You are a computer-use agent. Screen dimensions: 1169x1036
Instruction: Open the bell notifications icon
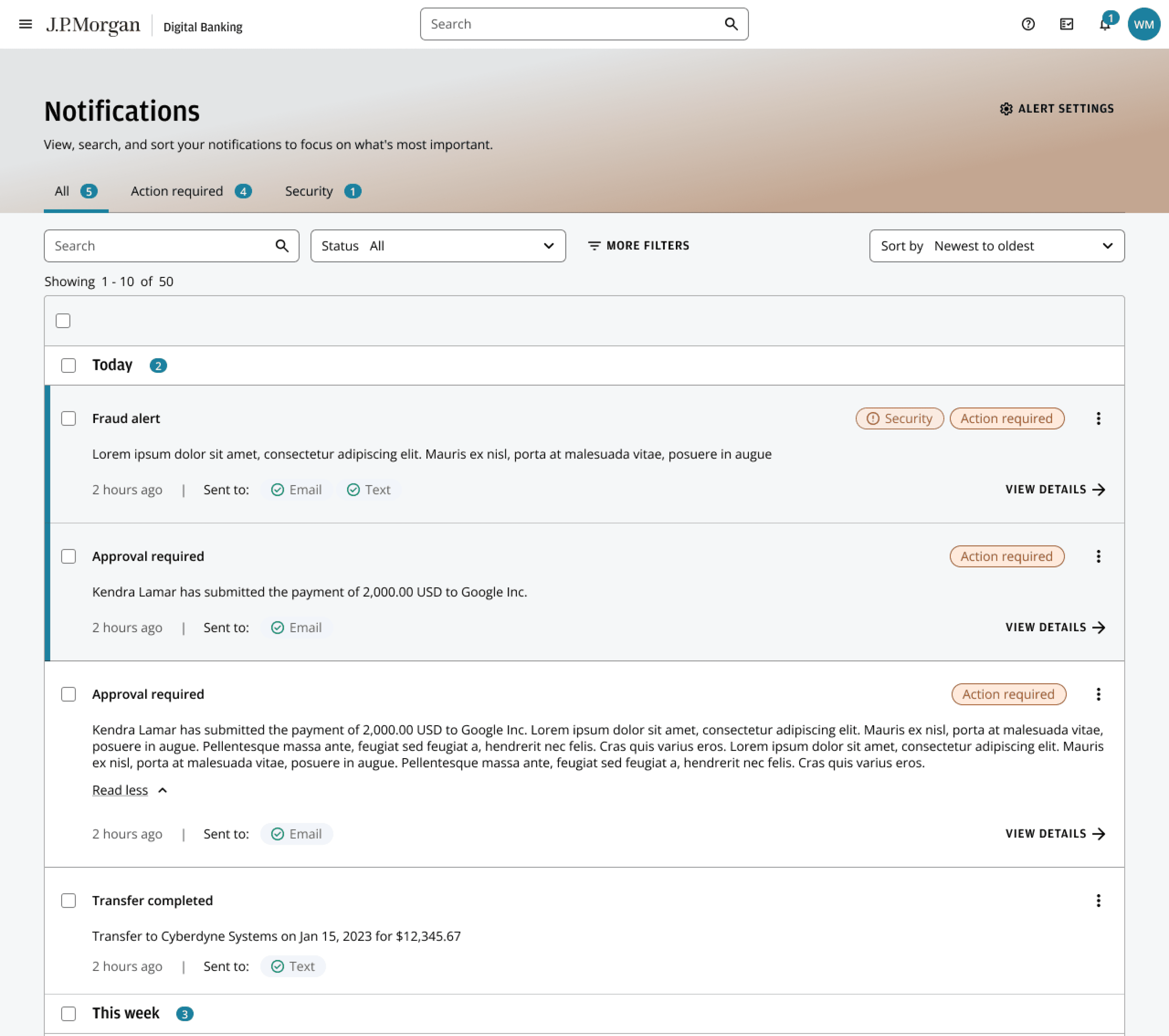tap(1104, 25)
